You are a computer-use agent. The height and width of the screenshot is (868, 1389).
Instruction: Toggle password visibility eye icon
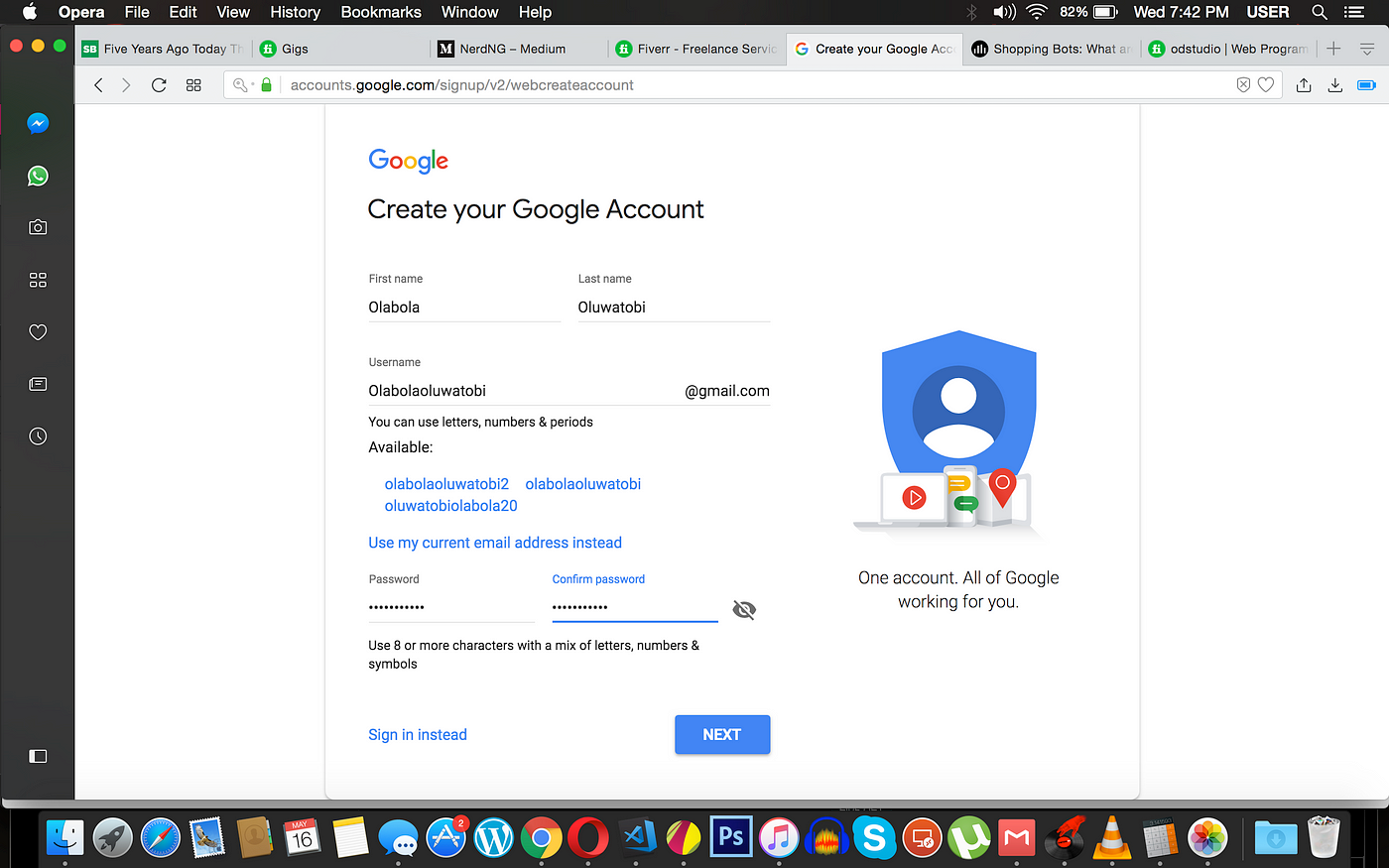click(744, 610)
